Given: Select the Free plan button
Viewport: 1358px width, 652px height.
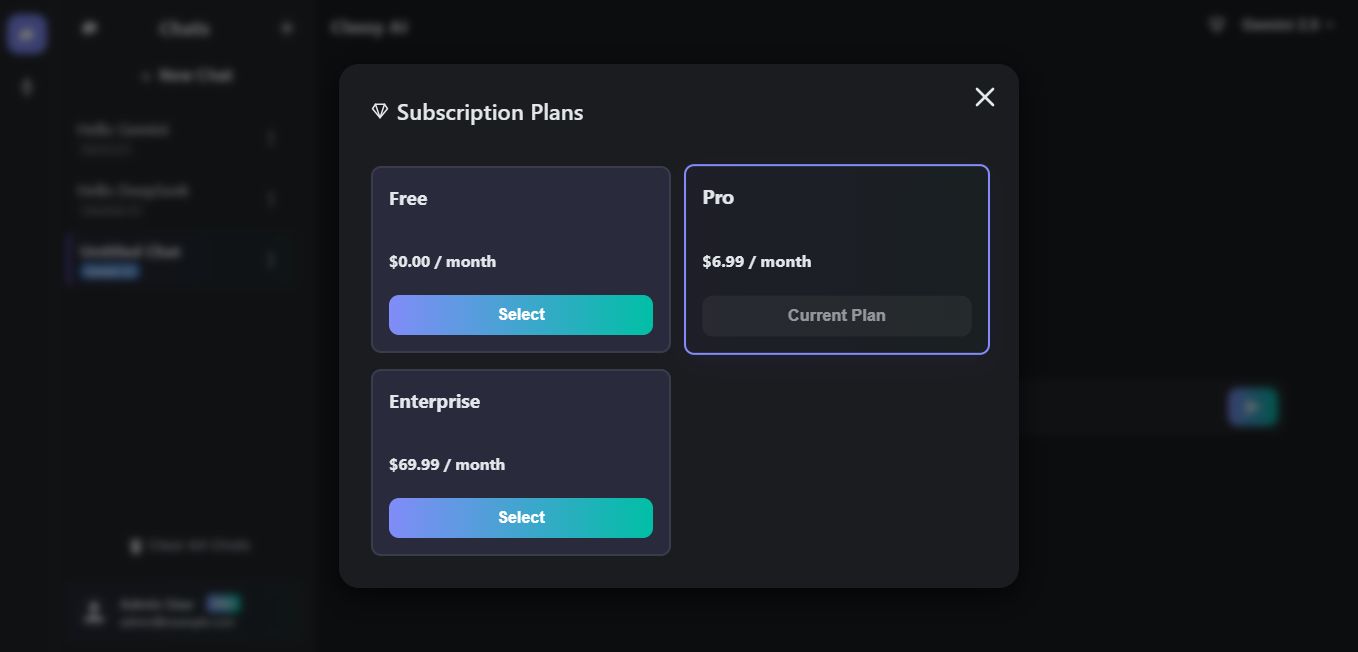Looking at the screenshot, I should [x=521, y=315].
